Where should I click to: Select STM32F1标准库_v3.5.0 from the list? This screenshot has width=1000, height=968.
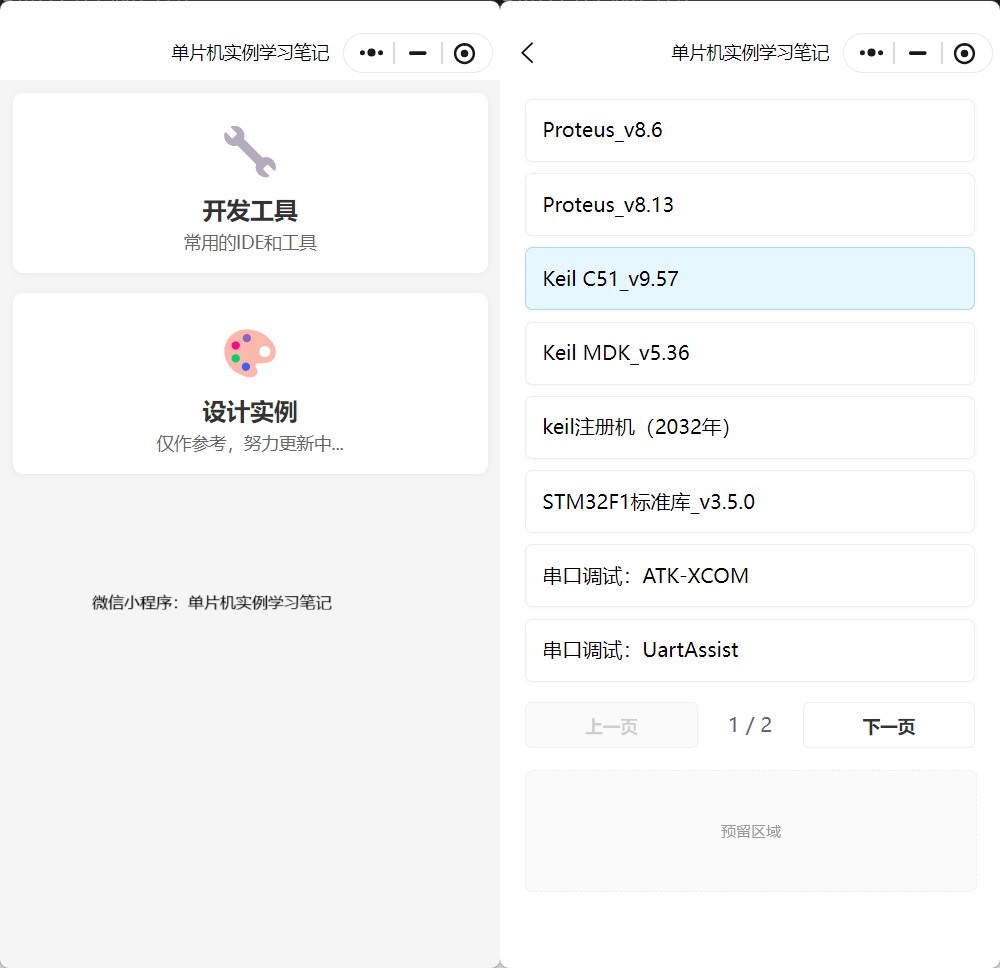[749, 501]
